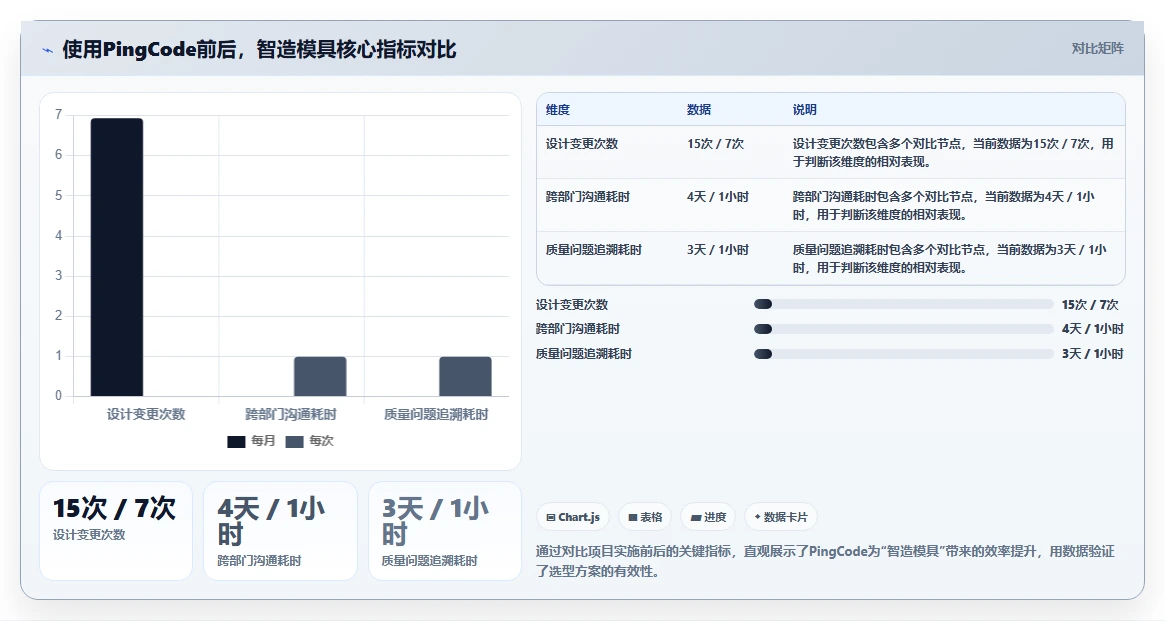
Task: Click the progress value 3天 / 1小时
Action: point(1092,354)
